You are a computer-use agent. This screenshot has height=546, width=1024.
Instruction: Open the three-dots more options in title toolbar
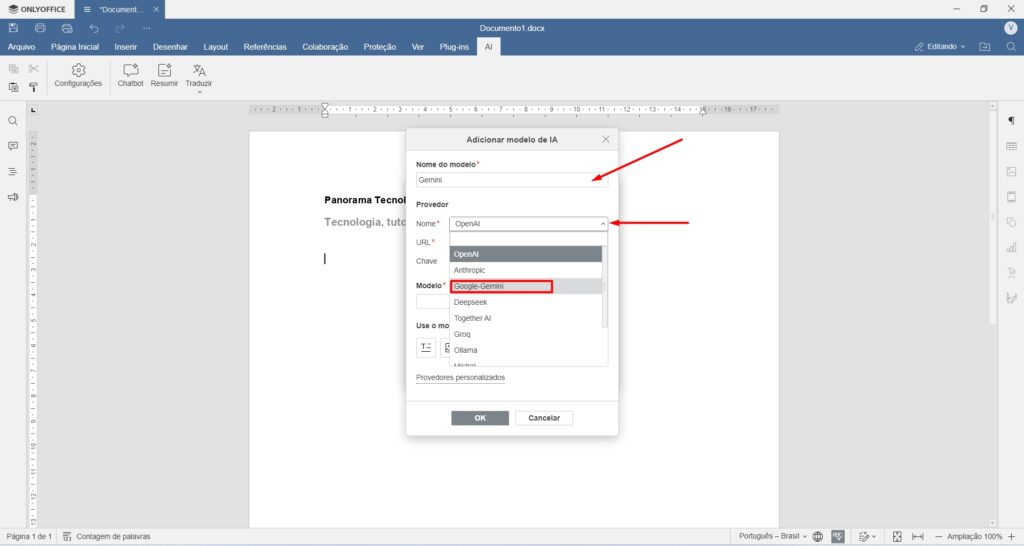tap(146, 28)
